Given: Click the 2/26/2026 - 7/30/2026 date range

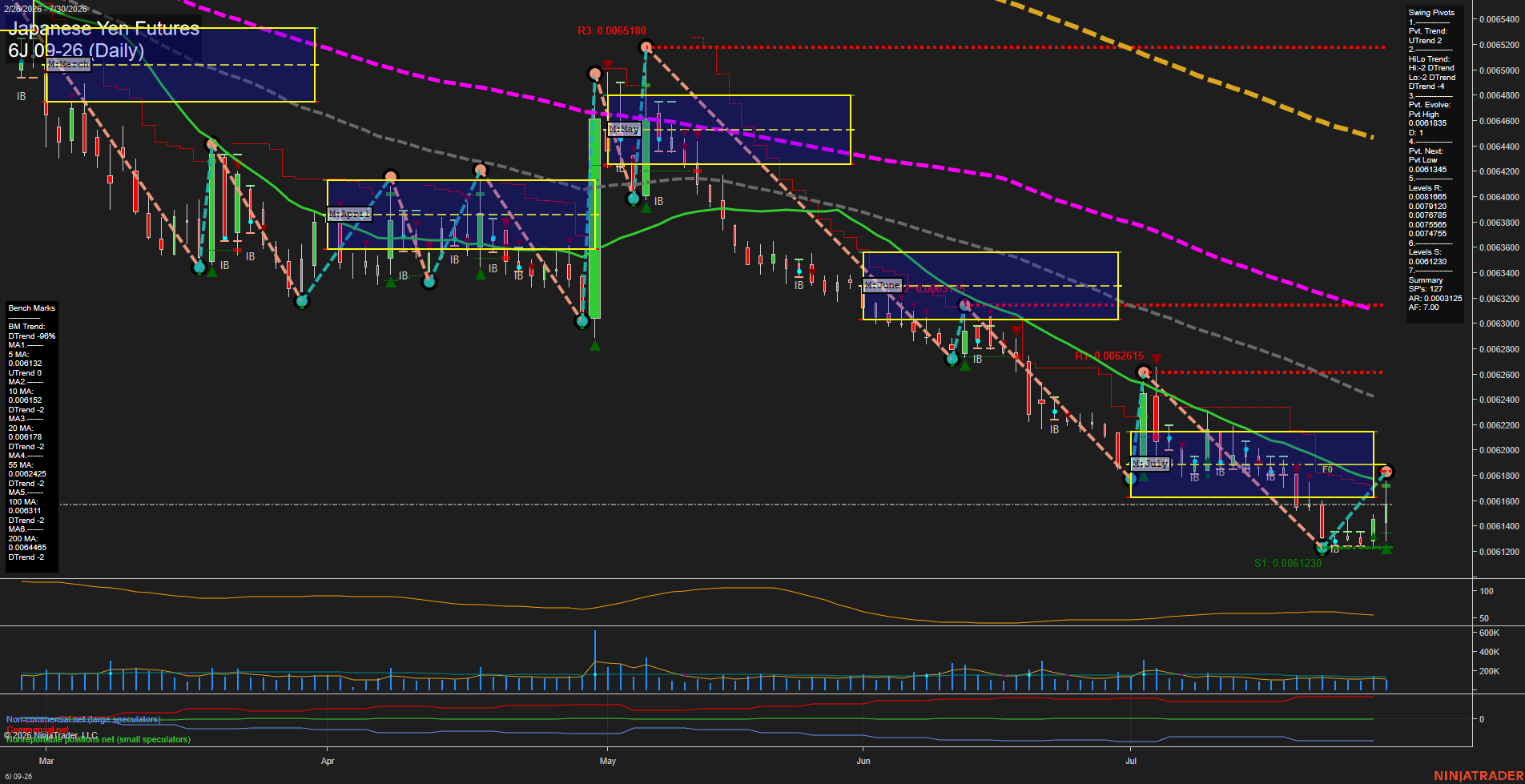Looking at the screenshot, I should 45,9.
